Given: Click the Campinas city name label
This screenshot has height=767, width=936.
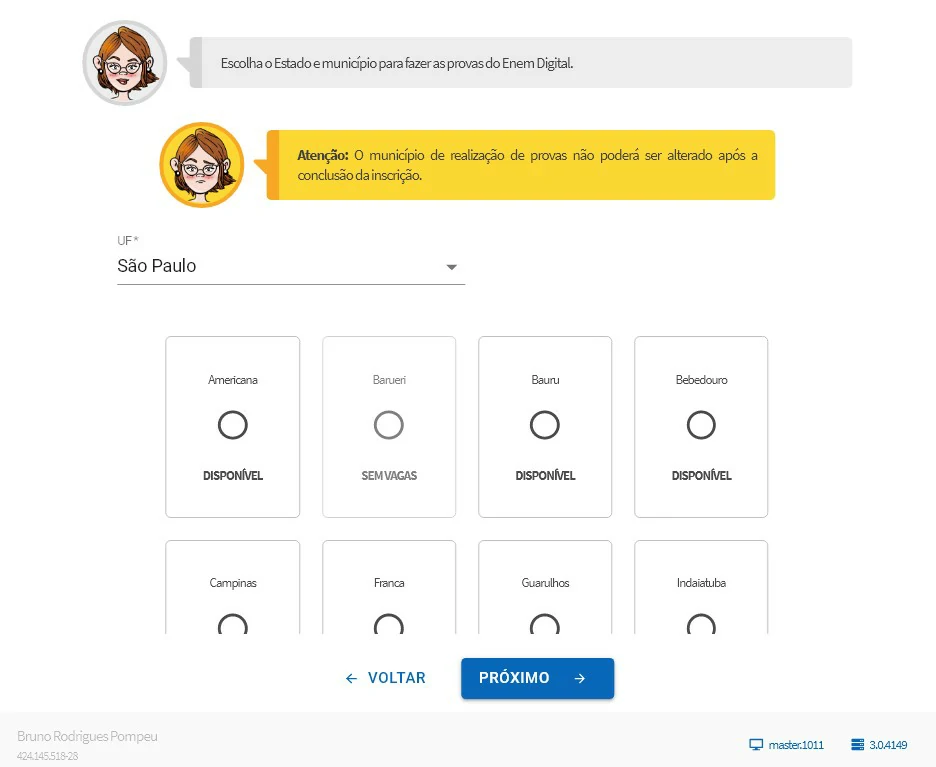Looking at the screenshot, I should point(233,583).
